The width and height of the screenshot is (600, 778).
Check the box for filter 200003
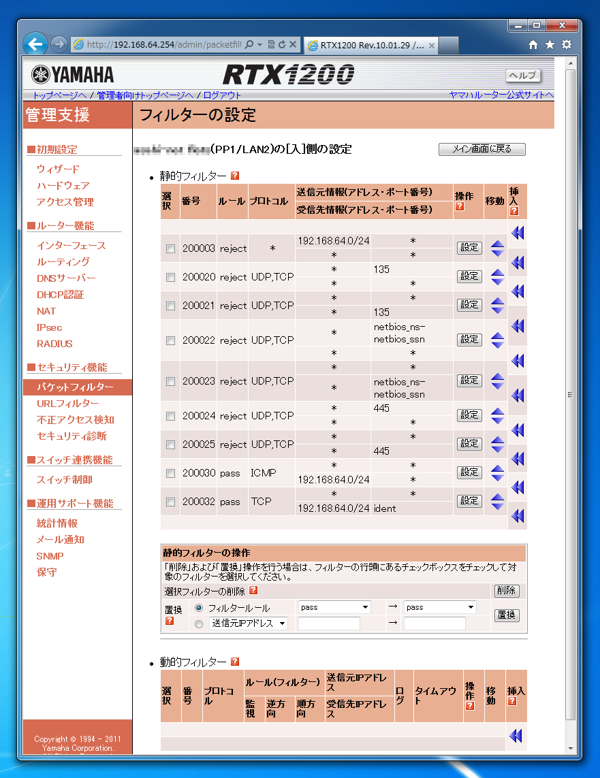171,249
